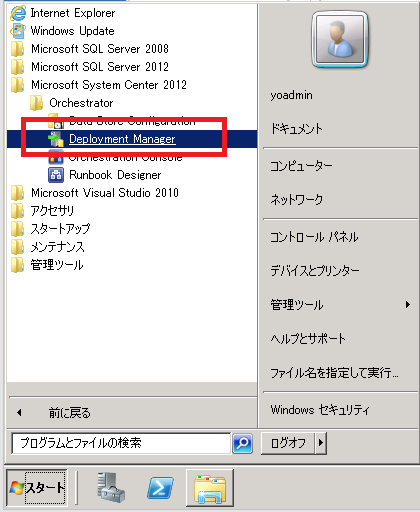
Task: Click the ログオフ button
Action: click(288, 443)
